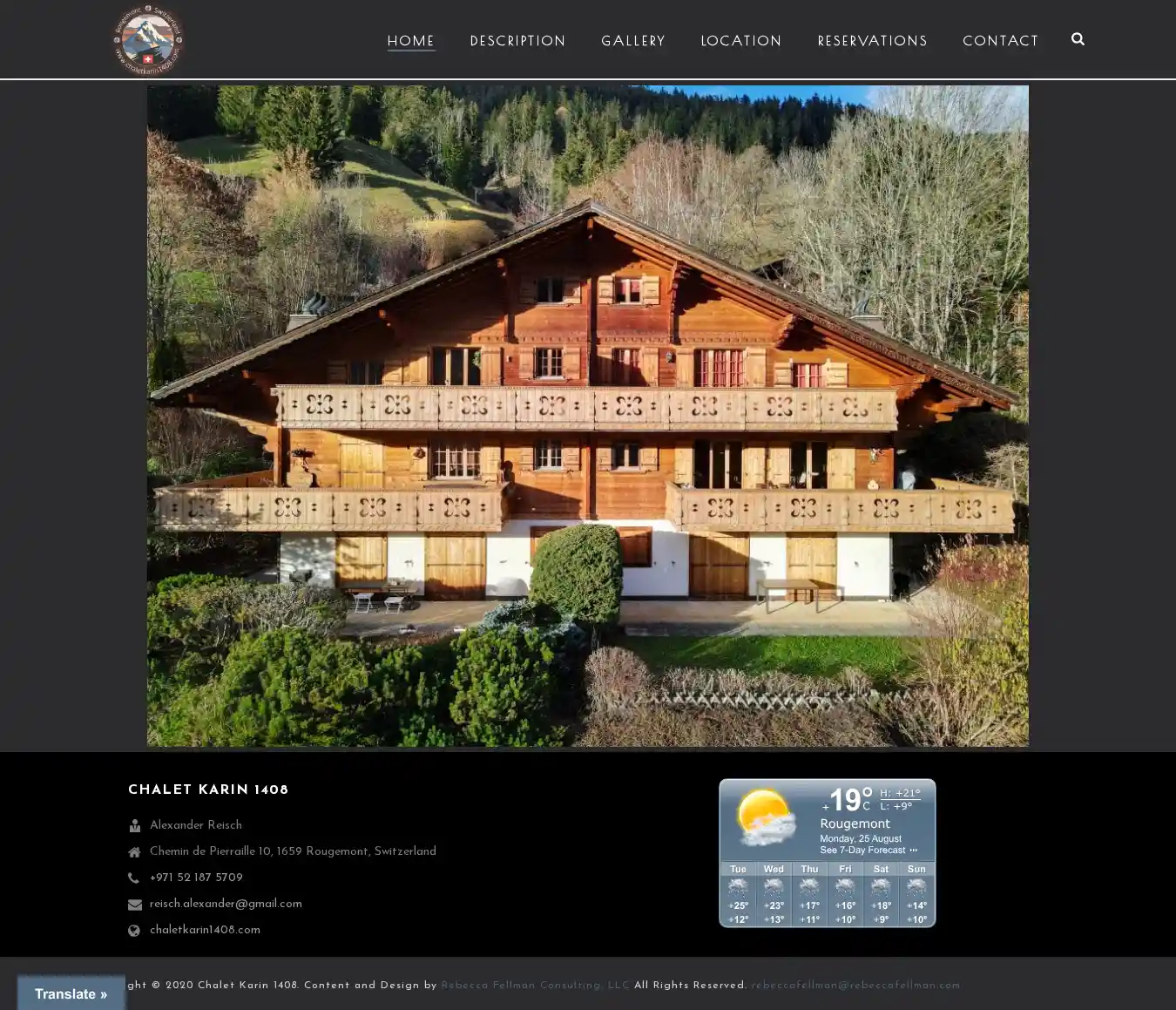
Task: Click the chaletkarin1408.com website link
Action: [x=205, y=930]
